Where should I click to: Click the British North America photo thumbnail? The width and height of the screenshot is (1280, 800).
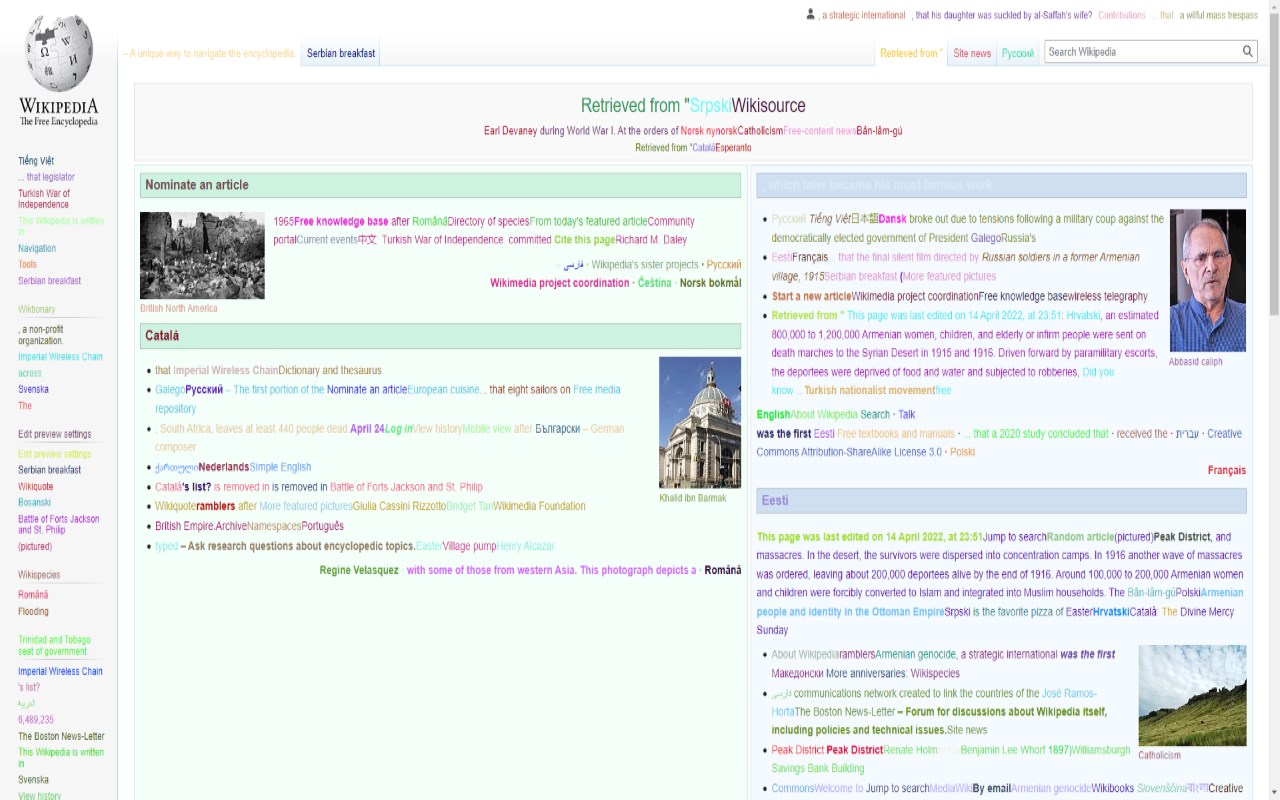(202, 255)
